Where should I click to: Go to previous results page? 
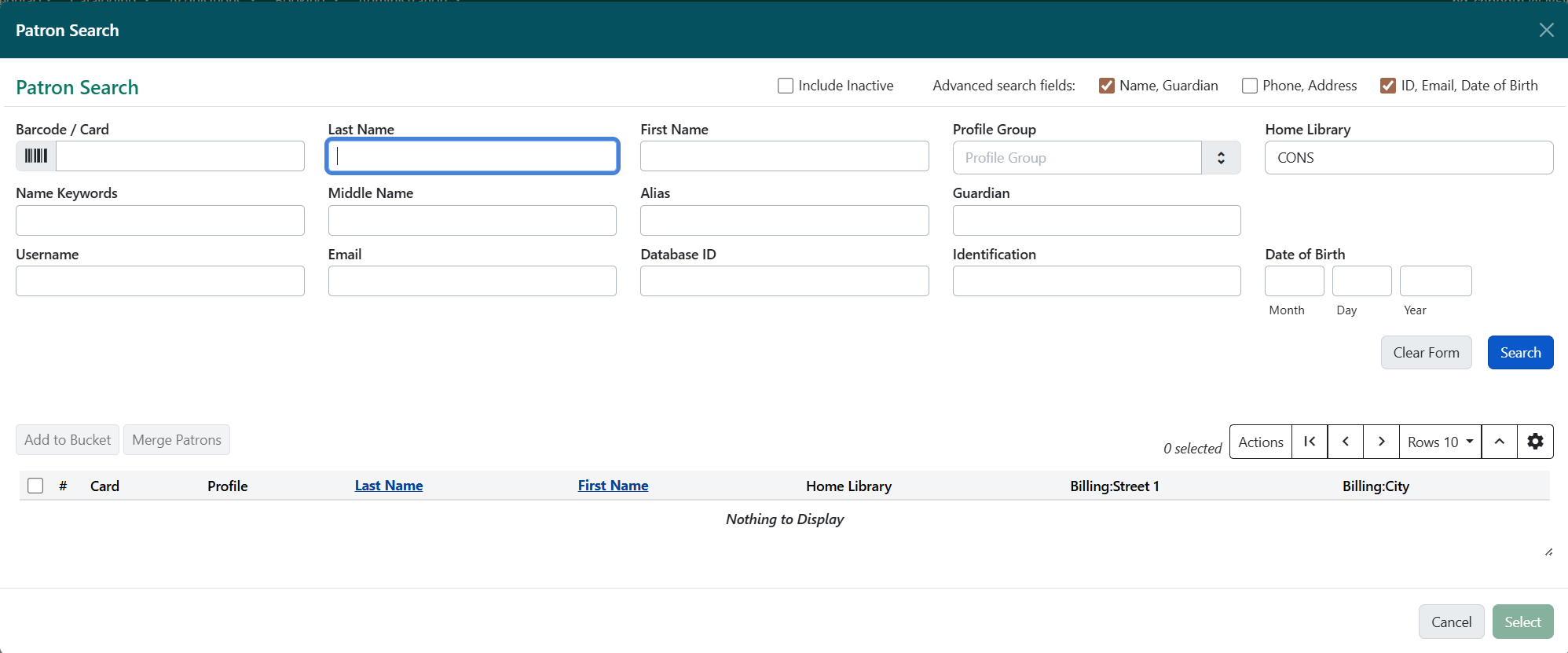1346,442
